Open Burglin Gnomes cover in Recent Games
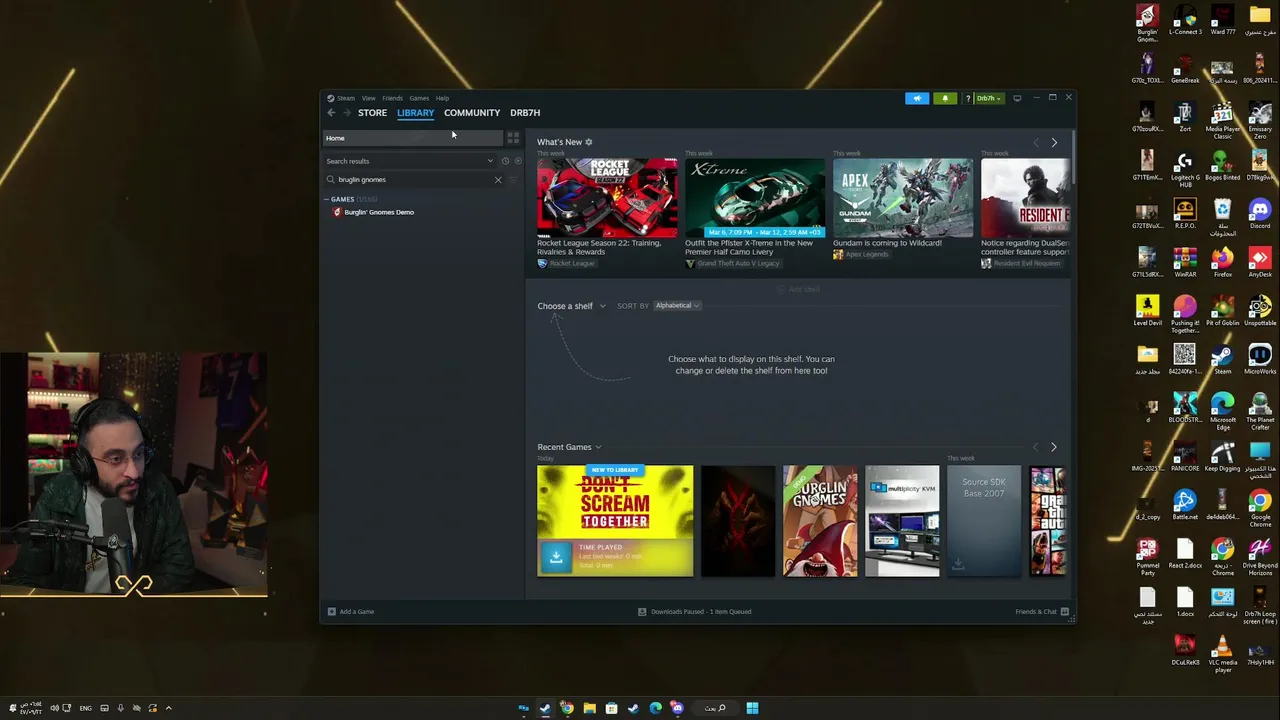Image resolution: width=1280 pixels, height=720 pixels. click(x=820, y=521)
